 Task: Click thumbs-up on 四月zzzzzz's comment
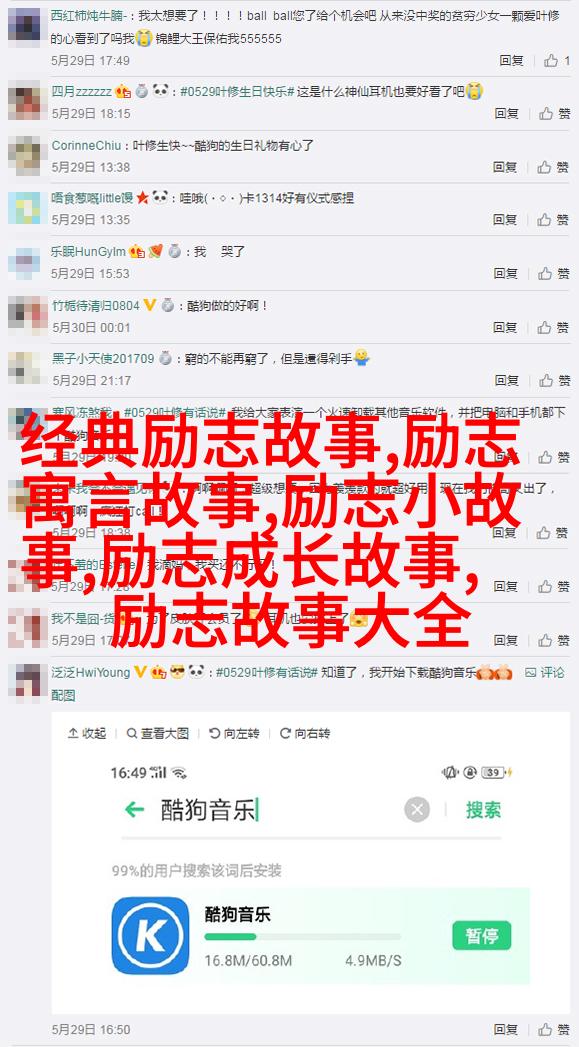pyautogui.click(x=554, y=114)
